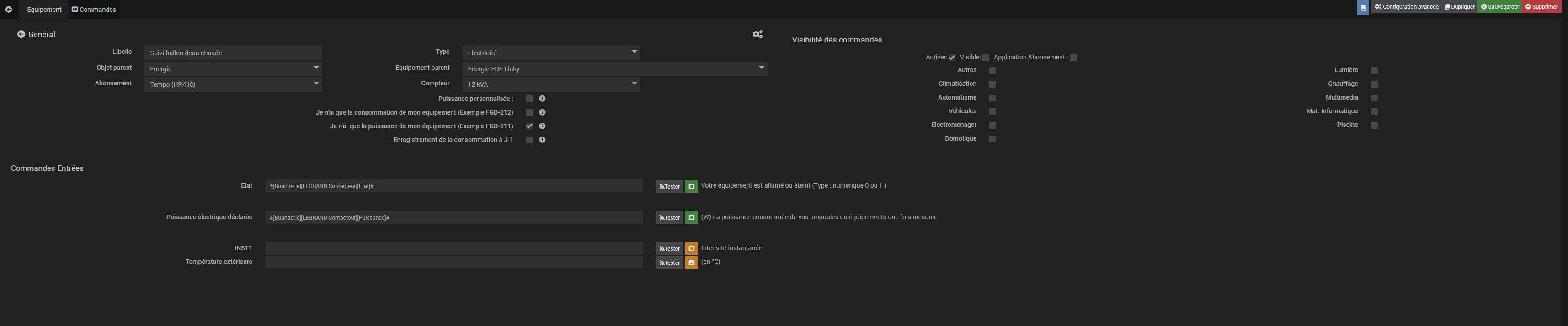The width and height of the screenshot is (1568, 326).
Task: Click the Libelle text input field
Action: coord(233,53)
